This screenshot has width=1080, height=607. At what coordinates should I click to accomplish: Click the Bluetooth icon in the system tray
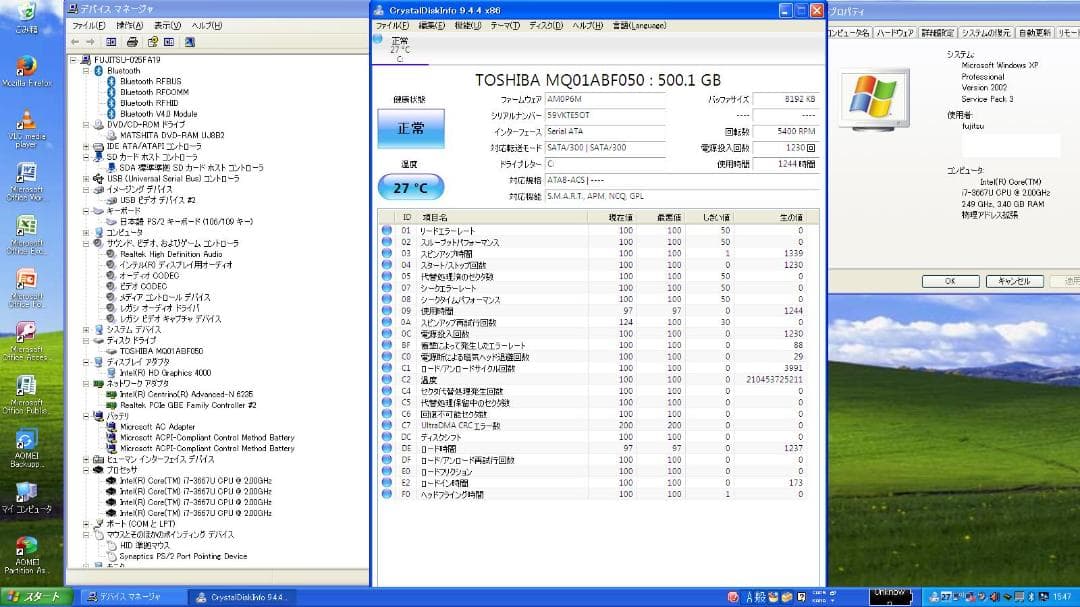1031,598
